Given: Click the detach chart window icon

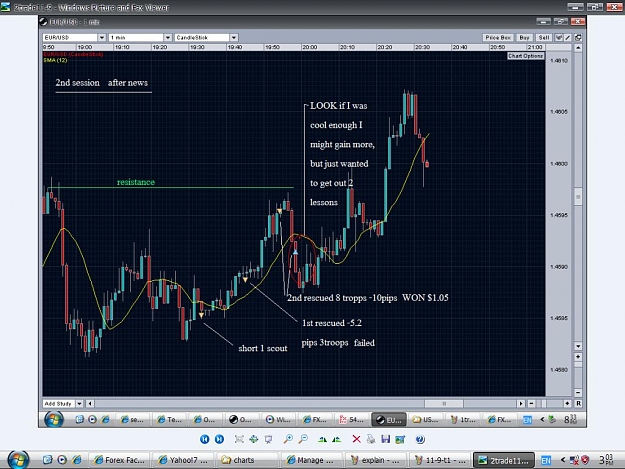Looking at the screenshot, I should click(x=578, y=37).
